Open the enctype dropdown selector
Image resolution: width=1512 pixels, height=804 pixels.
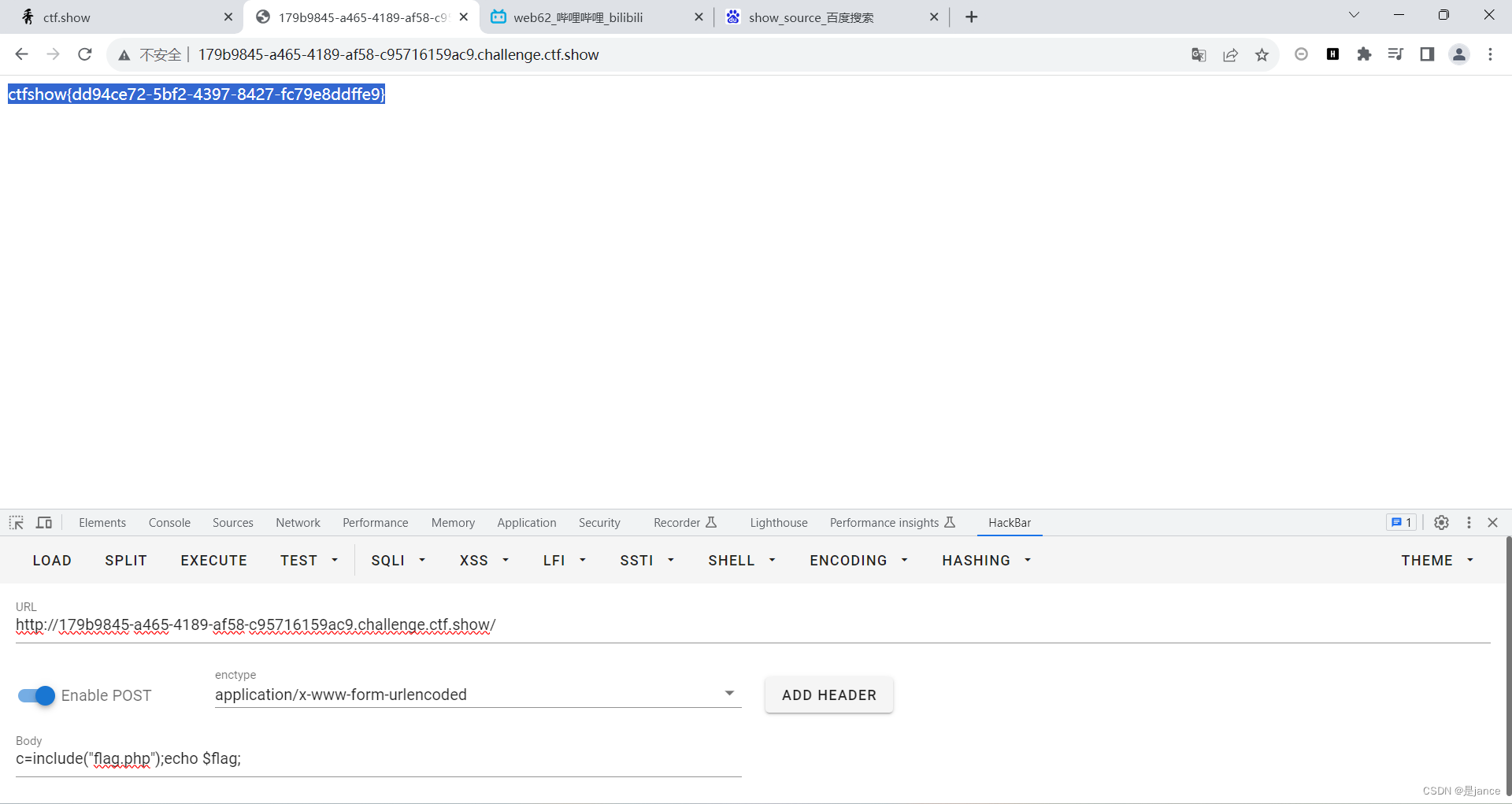(729, 694)
